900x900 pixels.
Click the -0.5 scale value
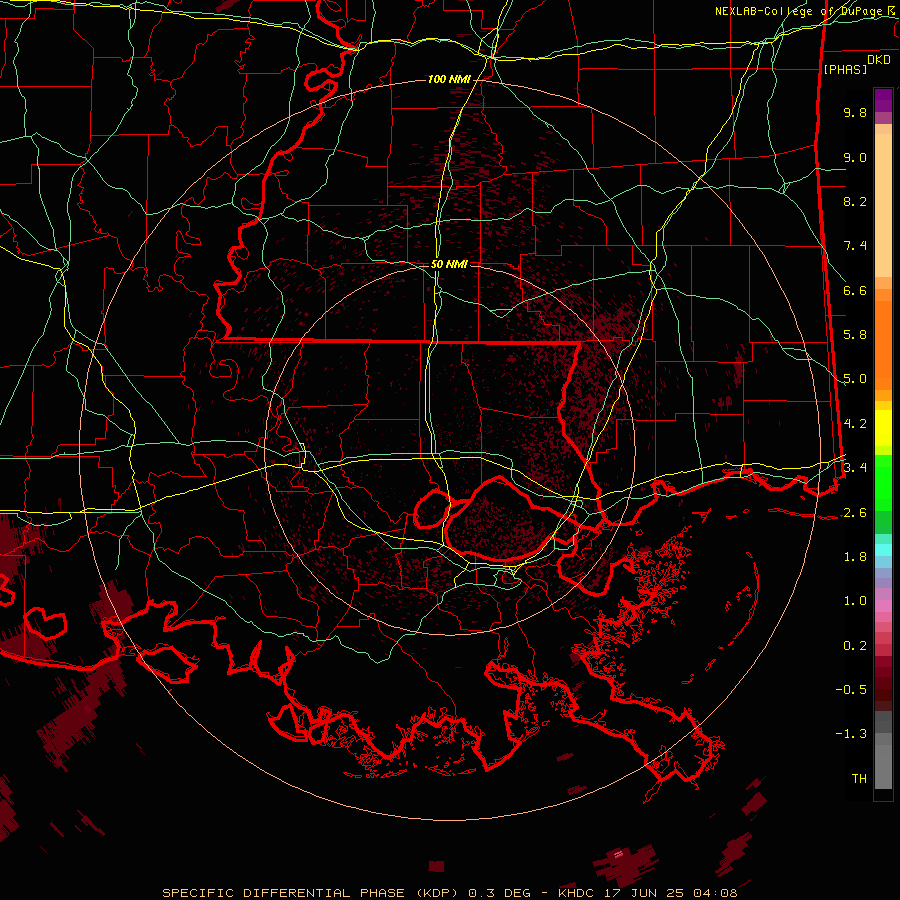point(851,690)
